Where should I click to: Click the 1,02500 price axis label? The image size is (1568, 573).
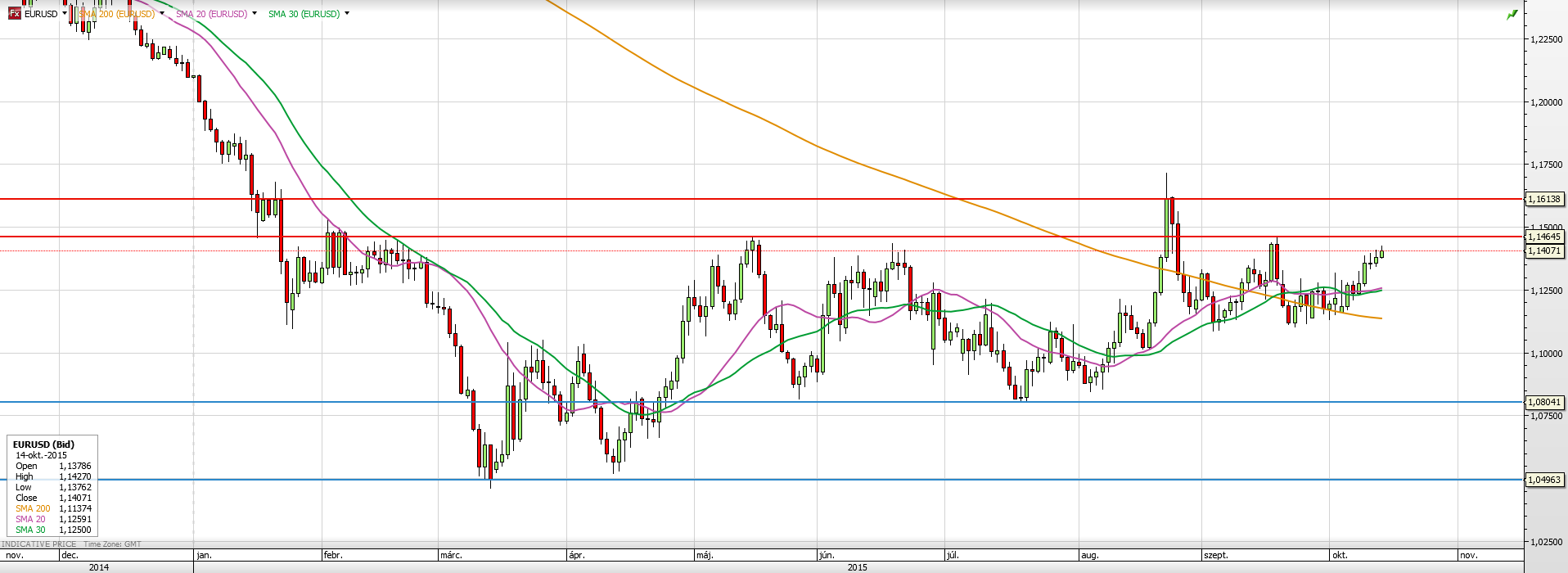click(x=1546, y=542)
